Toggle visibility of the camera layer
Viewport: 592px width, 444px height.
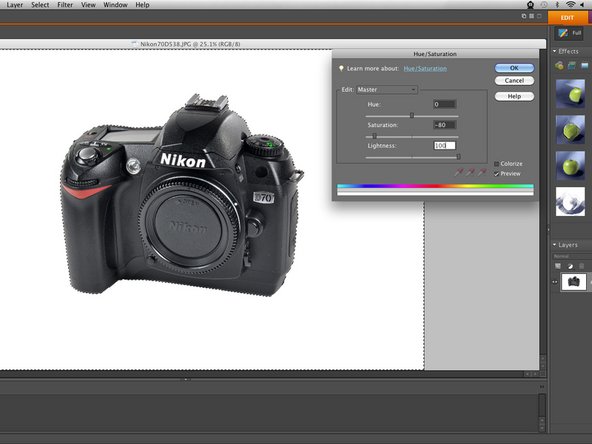click(x=555, y=282)
